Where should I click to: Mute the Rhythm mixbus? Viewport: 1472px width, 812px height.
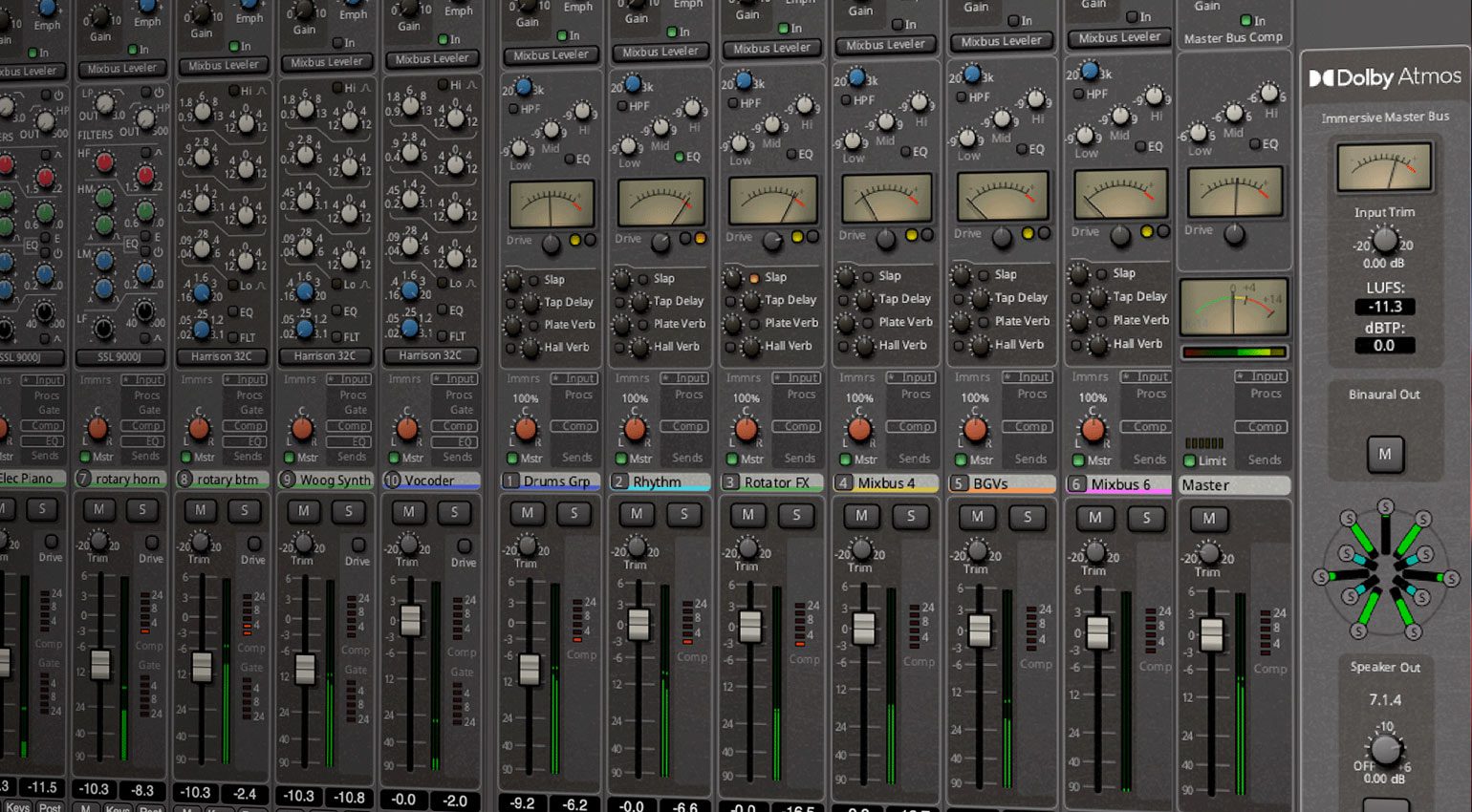pyautogui.click(x=637, y=514)
